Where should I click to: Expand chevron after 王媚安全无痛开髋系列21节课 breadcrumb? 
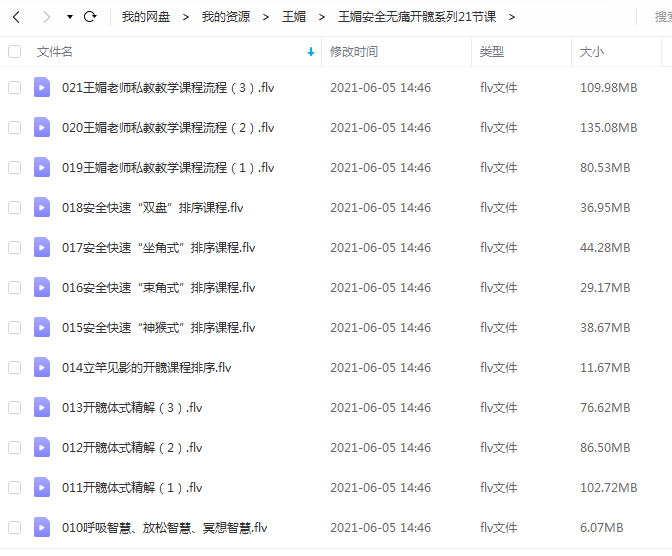pos(512,17)
